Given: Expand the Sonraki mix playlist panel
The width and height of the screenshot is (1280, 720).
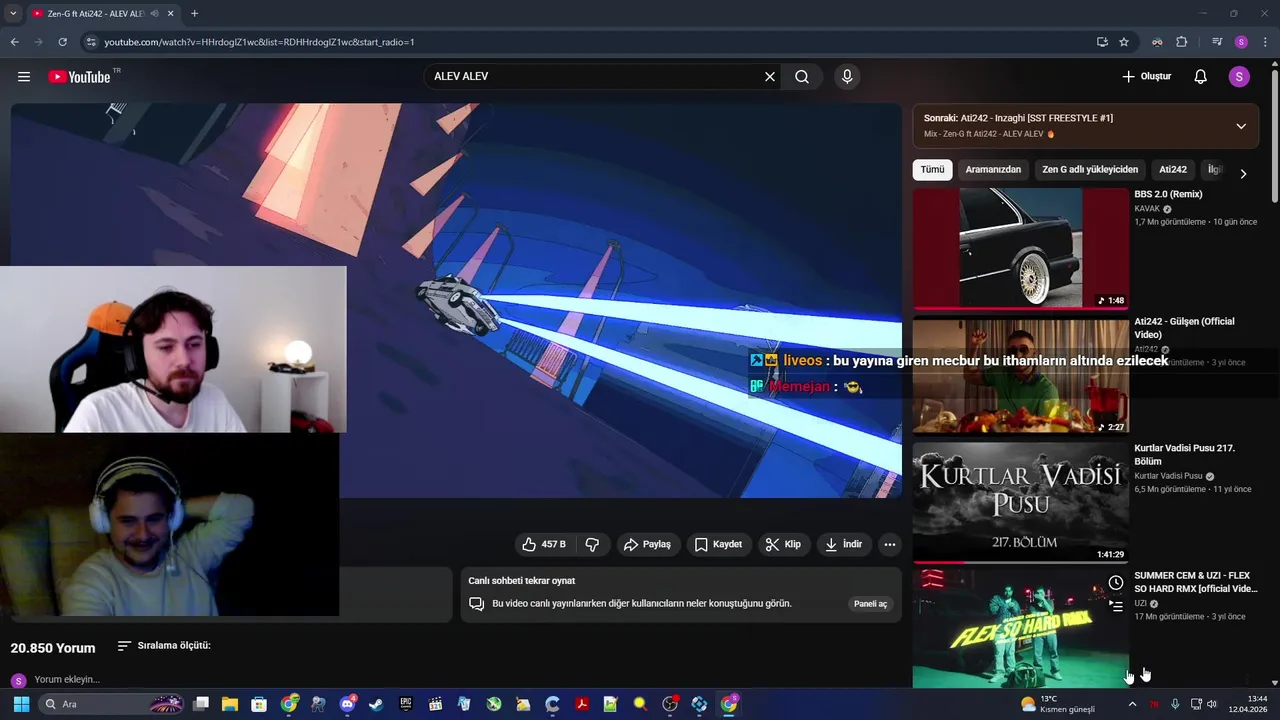Looking at the screenshot, I should 1241,126.
